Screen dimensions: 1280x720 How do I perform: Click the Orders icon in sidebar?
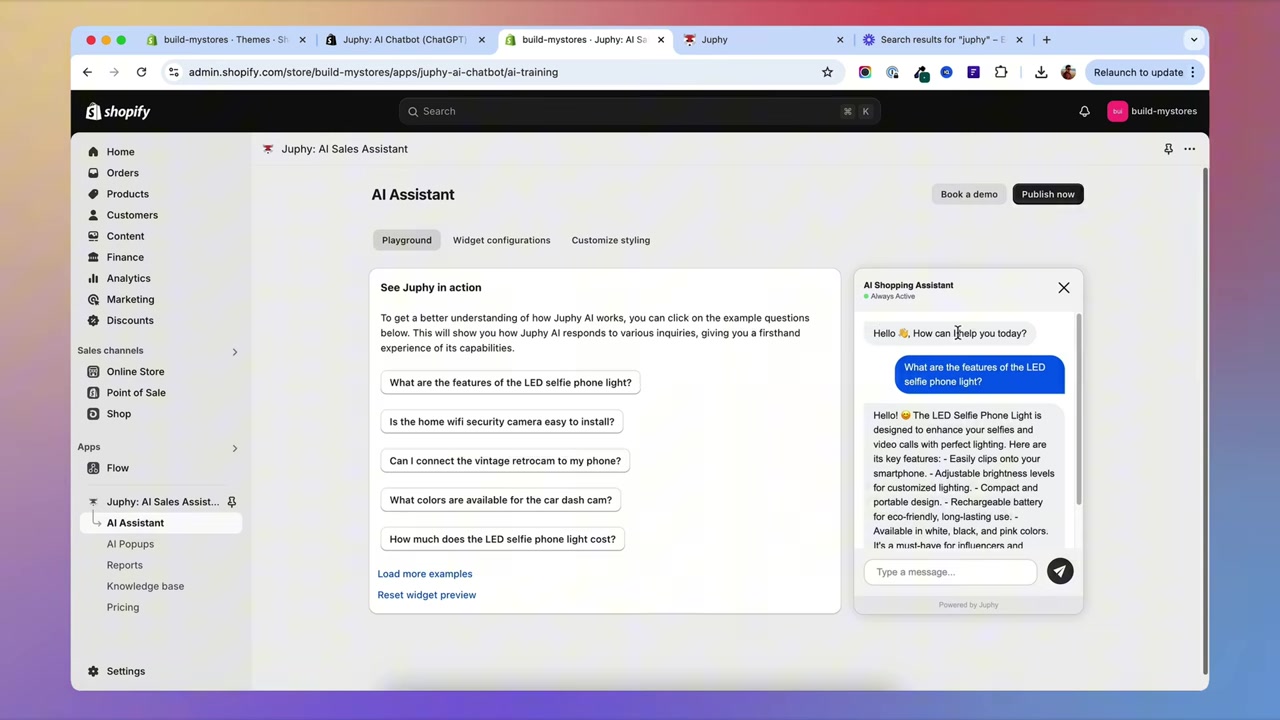click(x=93, y=173)
